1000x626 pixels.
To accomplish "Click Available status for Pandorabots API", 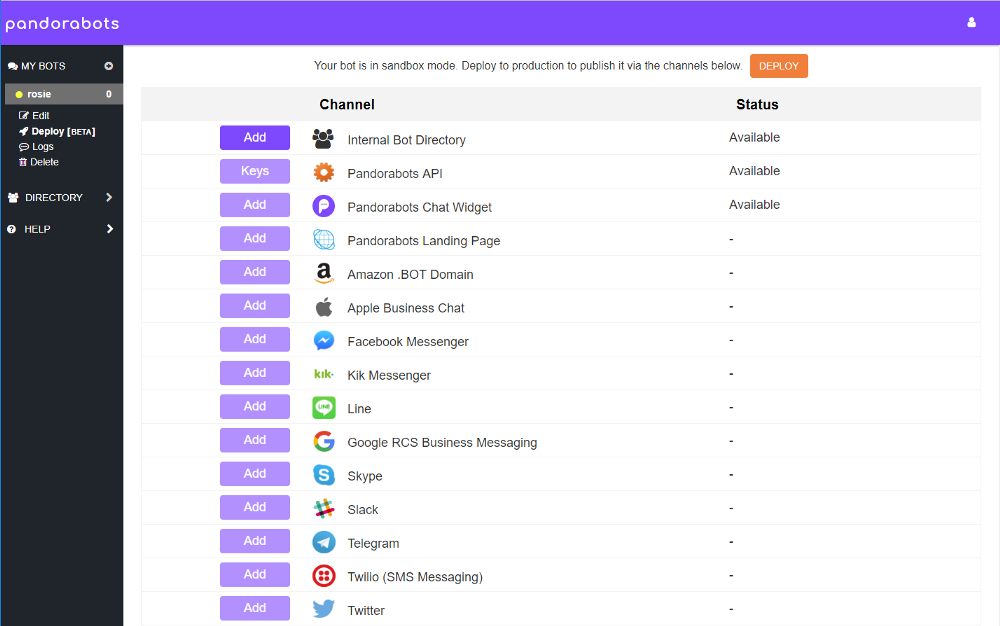I will (x=754, y=171).
